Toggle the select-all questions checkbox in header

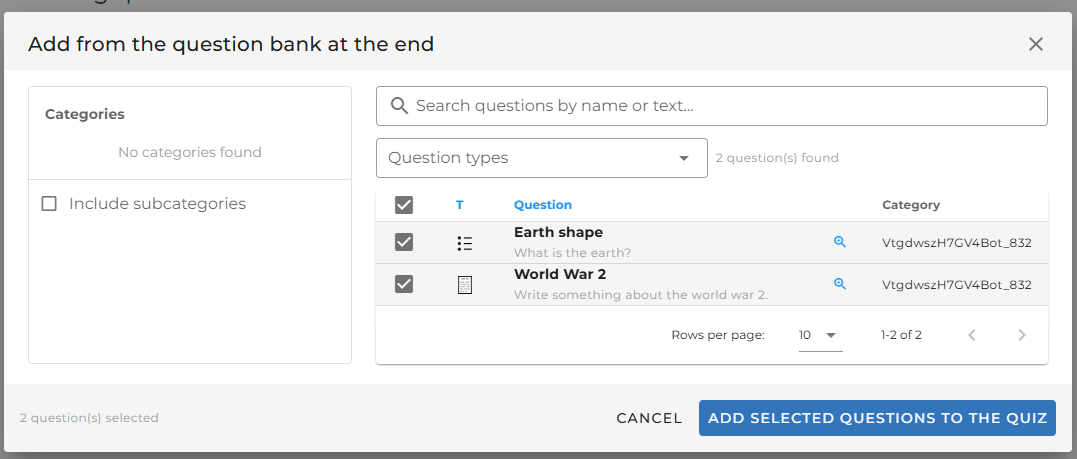(404, 205)
